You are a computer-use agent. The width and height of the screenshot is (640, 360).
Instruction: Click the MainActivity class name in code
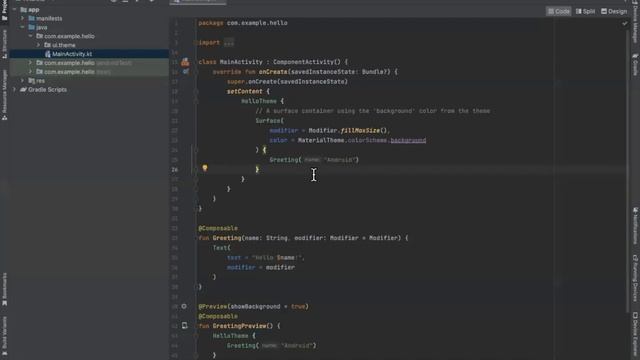point(241,62)
